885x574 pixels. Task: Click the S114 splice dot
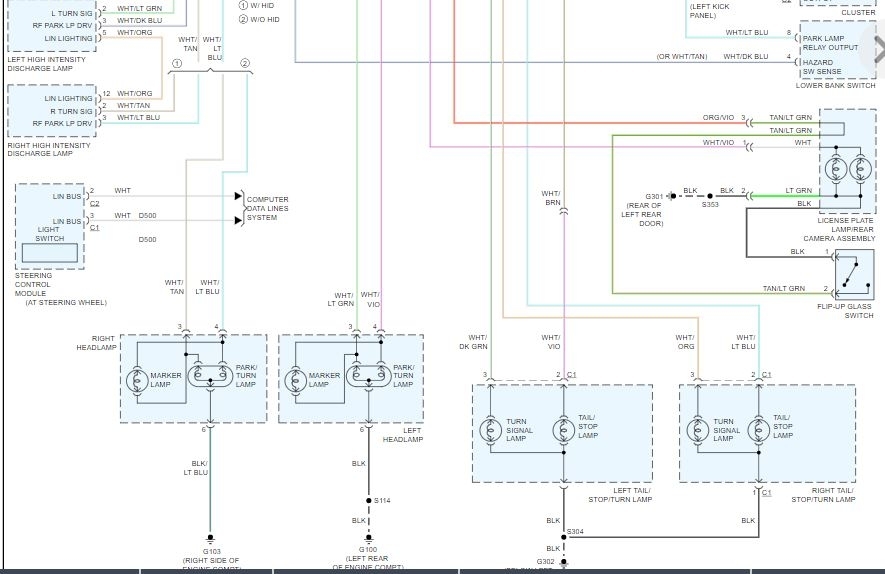point(369,501)
